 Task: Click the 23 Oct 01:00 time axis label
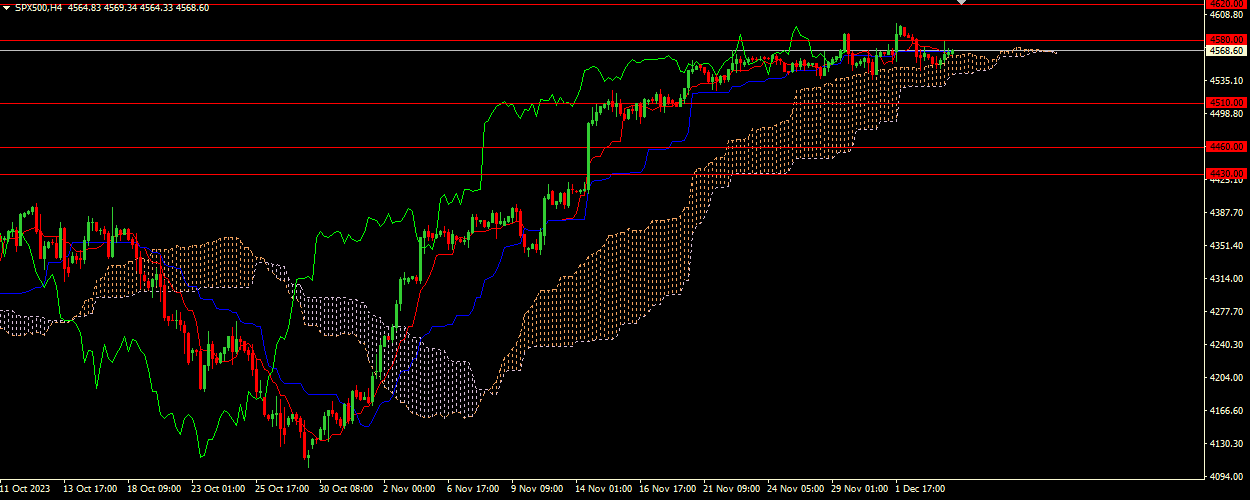(x=218, y=490)
